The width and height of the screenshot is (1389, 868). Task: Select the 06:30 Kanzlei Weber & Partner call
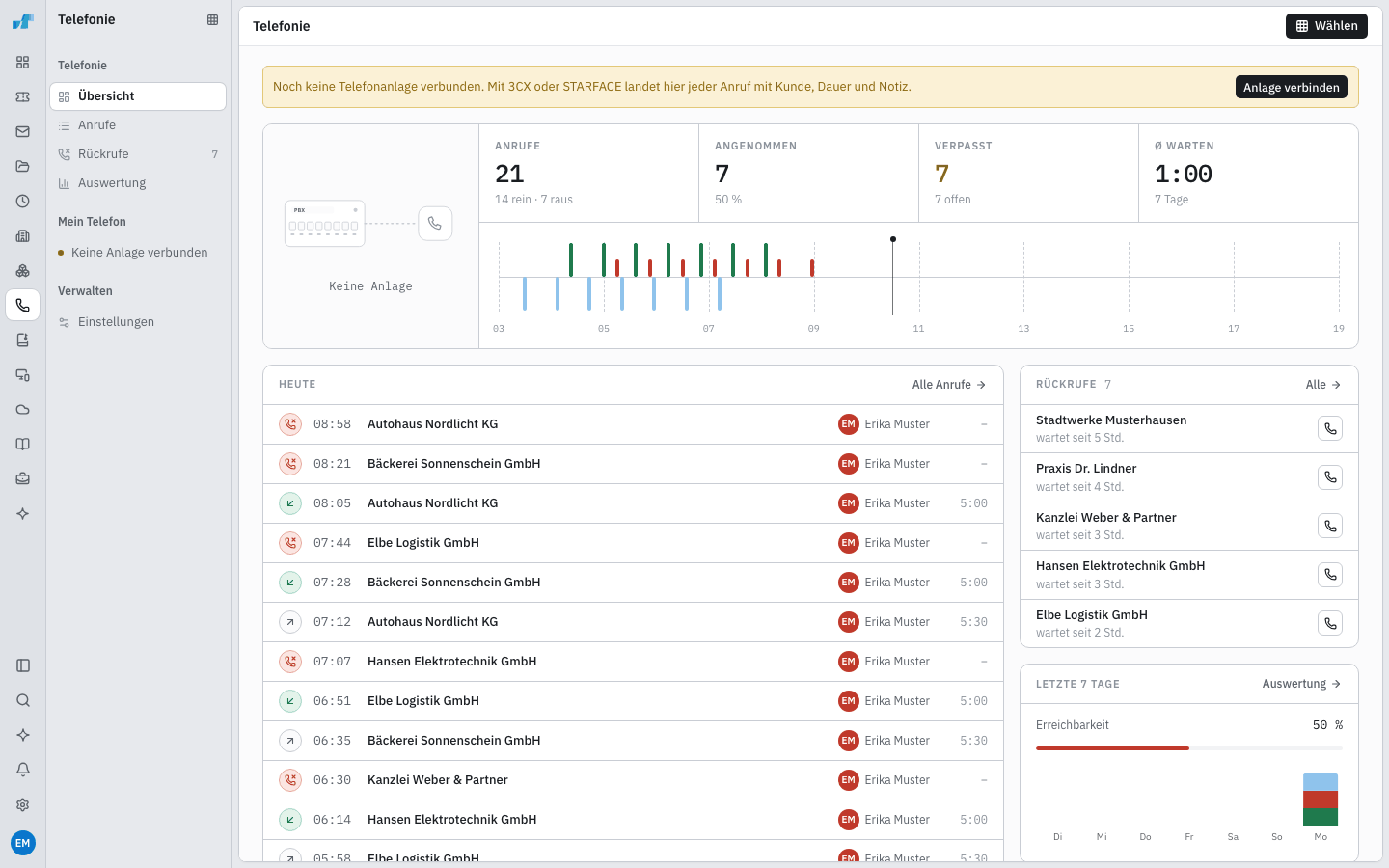click(x=633, y=780)
